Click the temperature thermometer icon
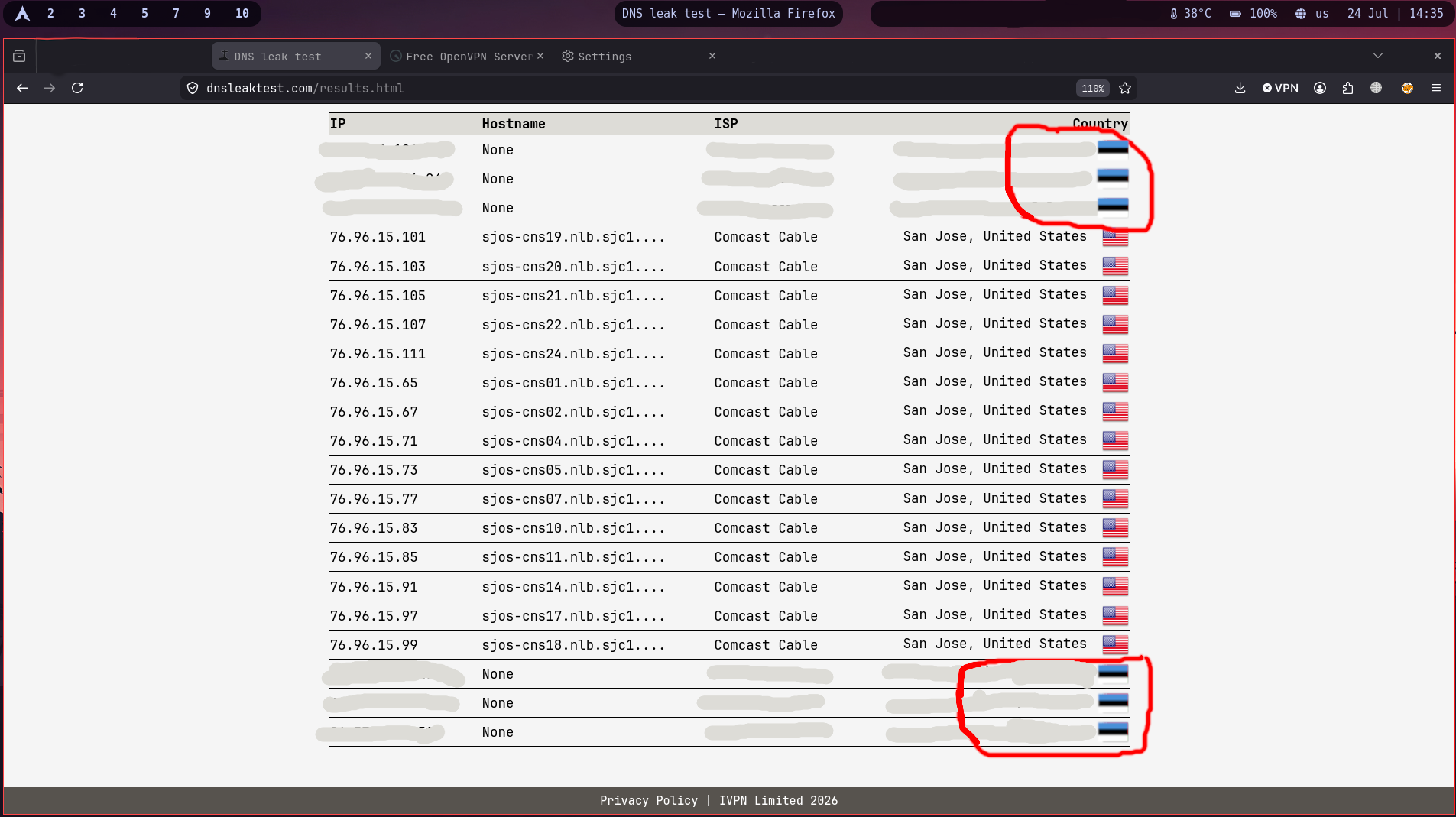This screenshot has width=1456, height=817. point(1173,14)
